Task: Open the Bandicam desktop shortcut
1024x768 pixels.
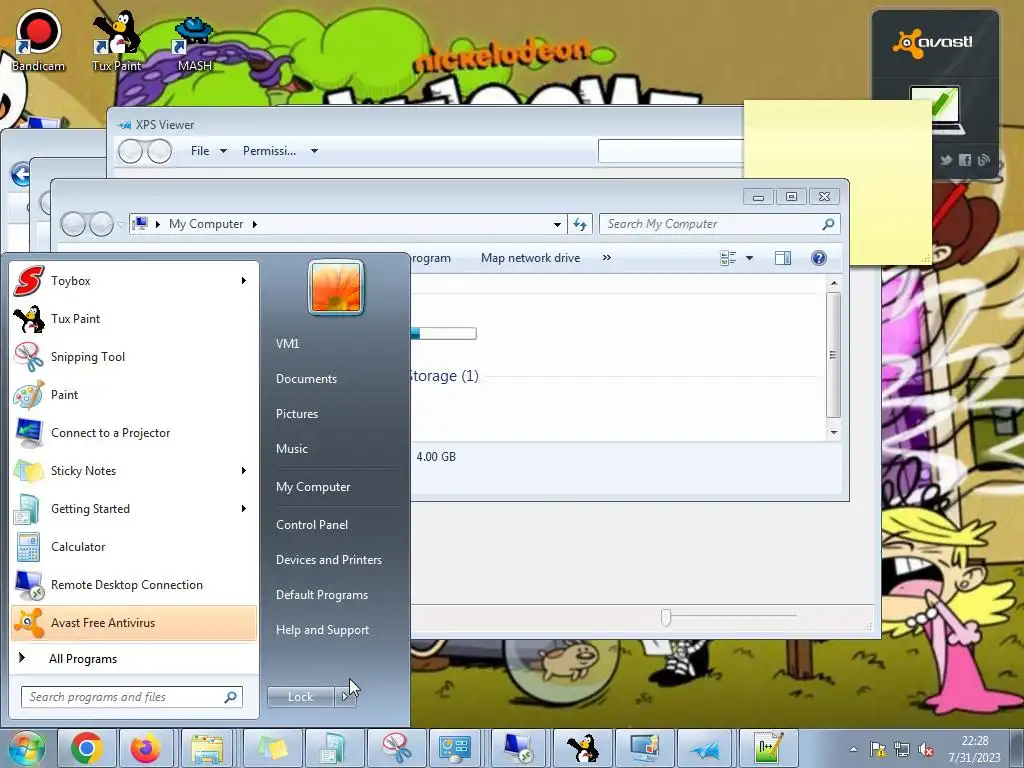Action: 39,40
